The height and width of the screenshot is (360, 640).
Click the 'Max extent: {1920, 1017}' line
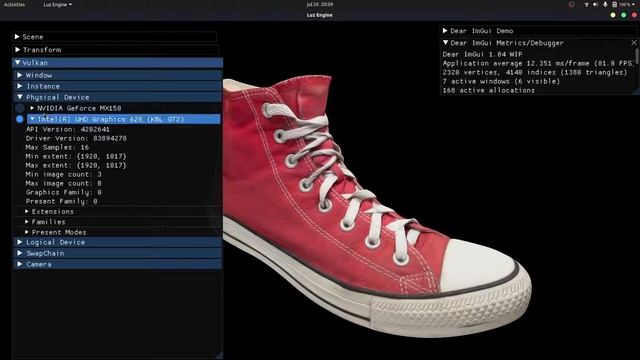(x=76, y=165)
